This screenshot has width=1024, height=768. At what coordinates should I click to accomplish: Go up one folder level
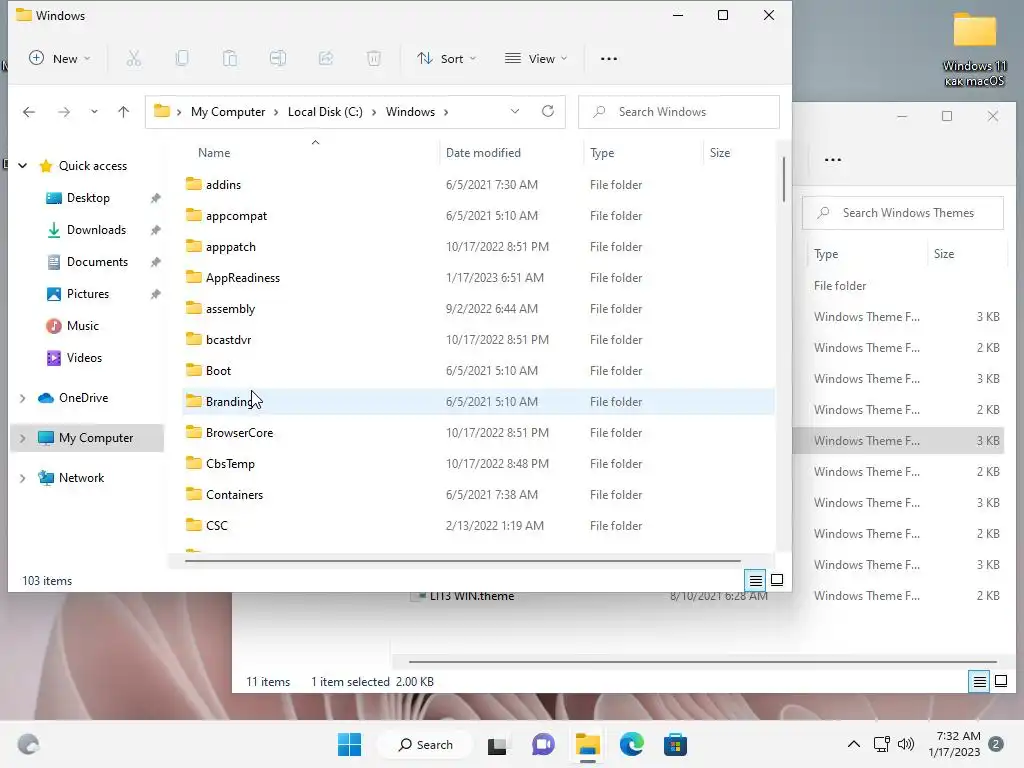(123, 112)
